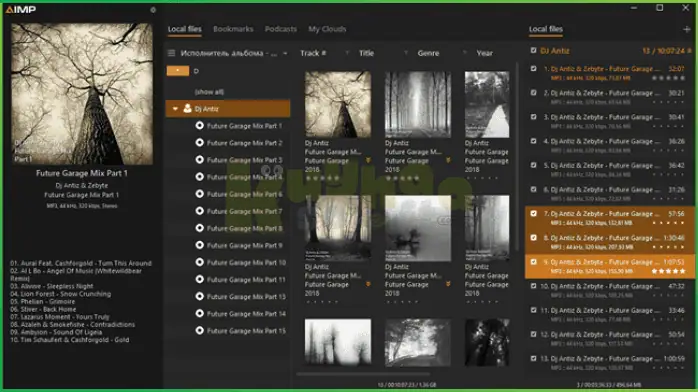The height and width of the screenshot is (392, 698).
Task: Click the playlist menu icon beside duration total
Action: [690, 51]
